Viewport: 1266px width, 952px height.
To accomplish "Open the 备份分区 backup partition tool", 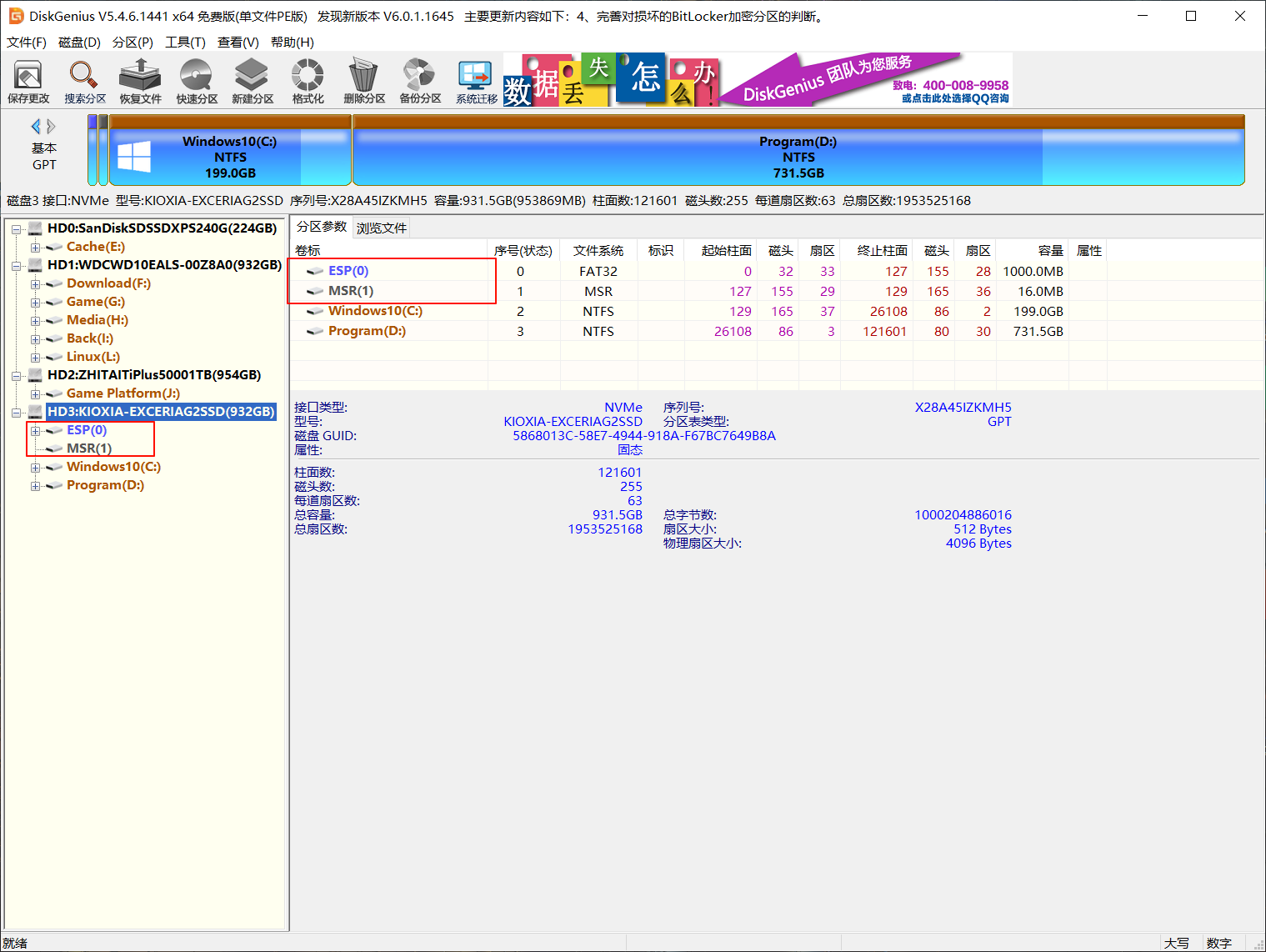I will [x=420, y=82].
